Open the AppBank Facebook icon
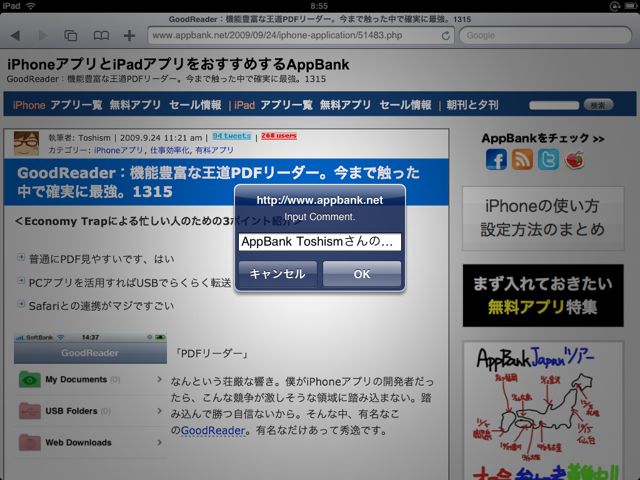Screen dimensions: 640x480 [496, 159]
